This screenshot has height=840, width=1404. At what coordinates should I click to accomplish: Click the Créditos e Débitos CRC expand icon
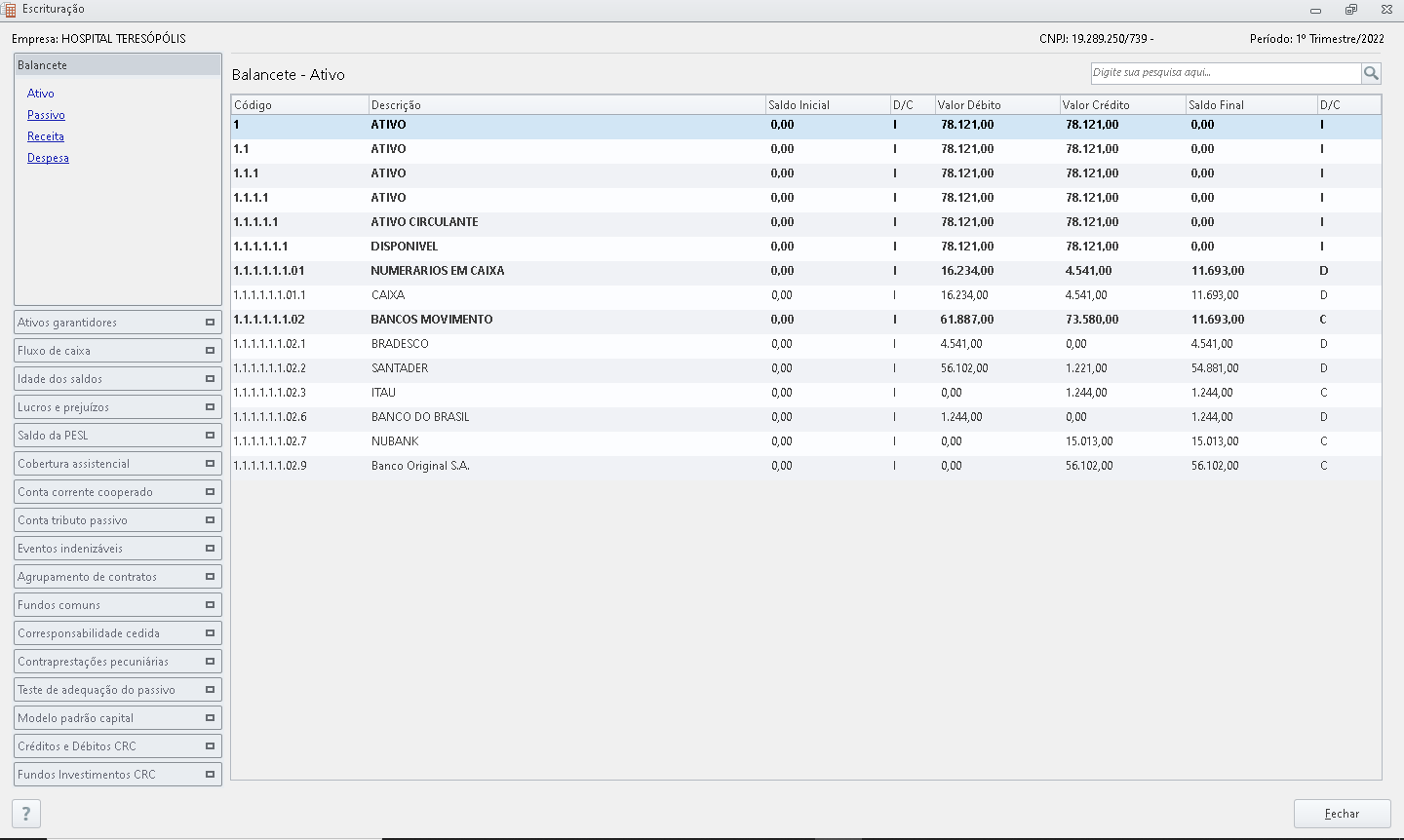(x=210, y=746)
